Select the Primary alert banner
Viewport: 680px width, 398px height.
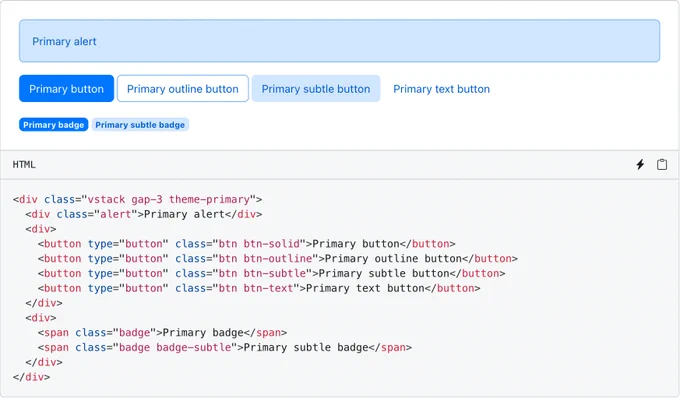point(340,41)
